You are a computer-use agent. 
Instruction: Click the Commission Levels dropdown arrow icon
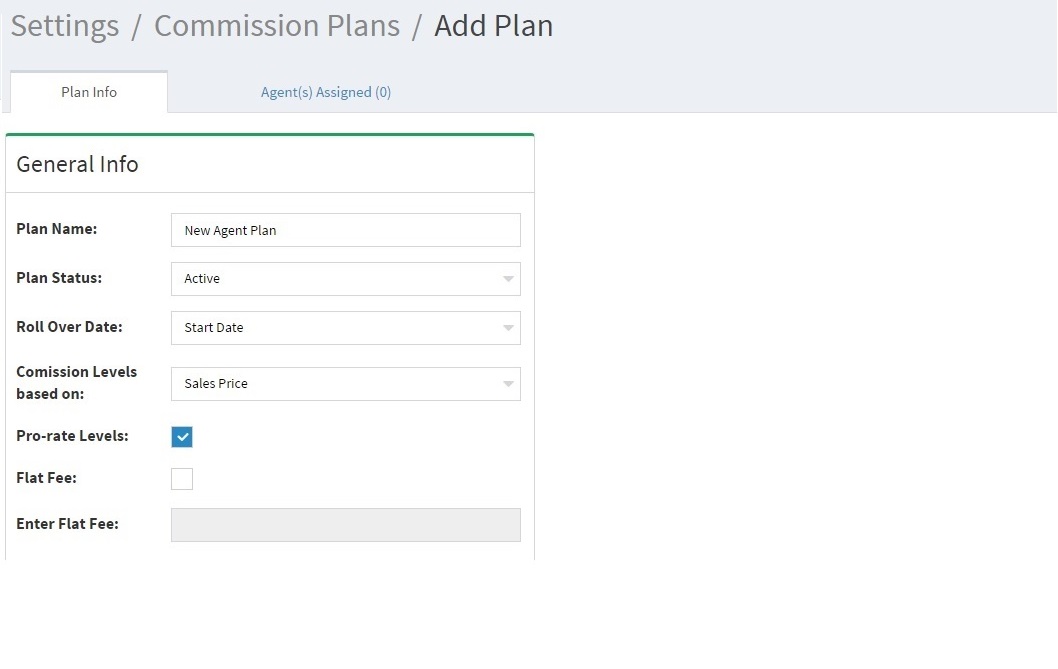click(508, 384)
